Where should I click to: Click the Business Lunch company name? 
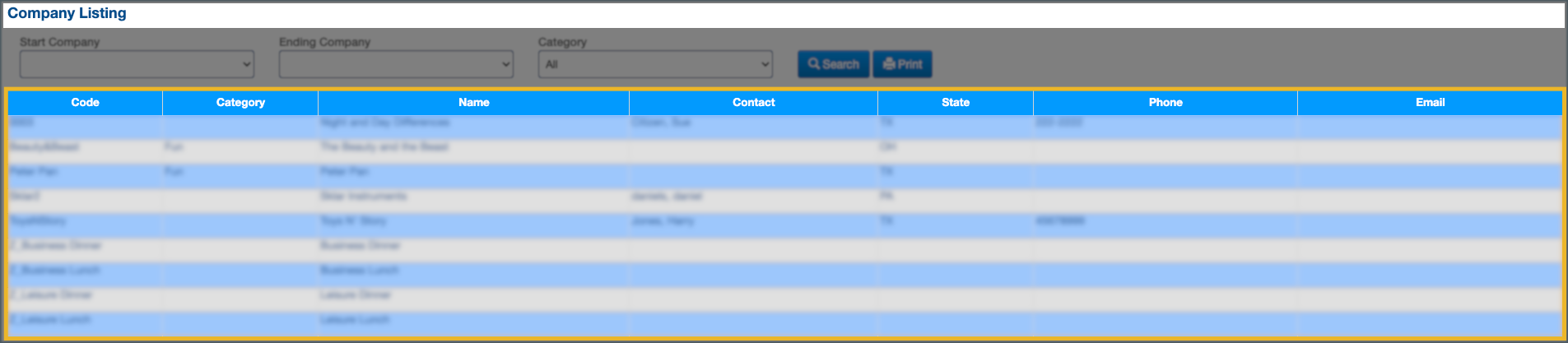[x=359, y=271]
